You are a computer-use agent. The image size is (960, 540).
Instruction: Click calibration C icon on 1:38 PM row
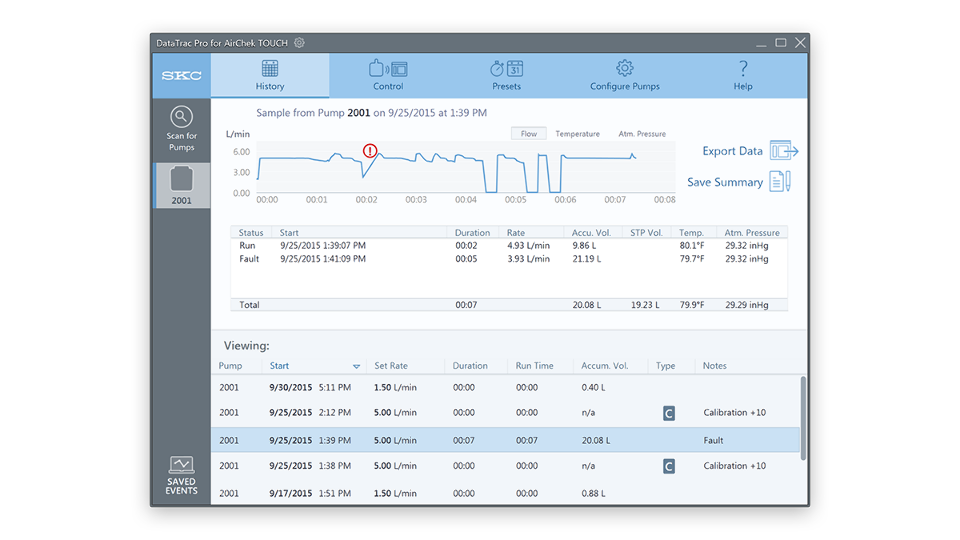coord(669,467)
